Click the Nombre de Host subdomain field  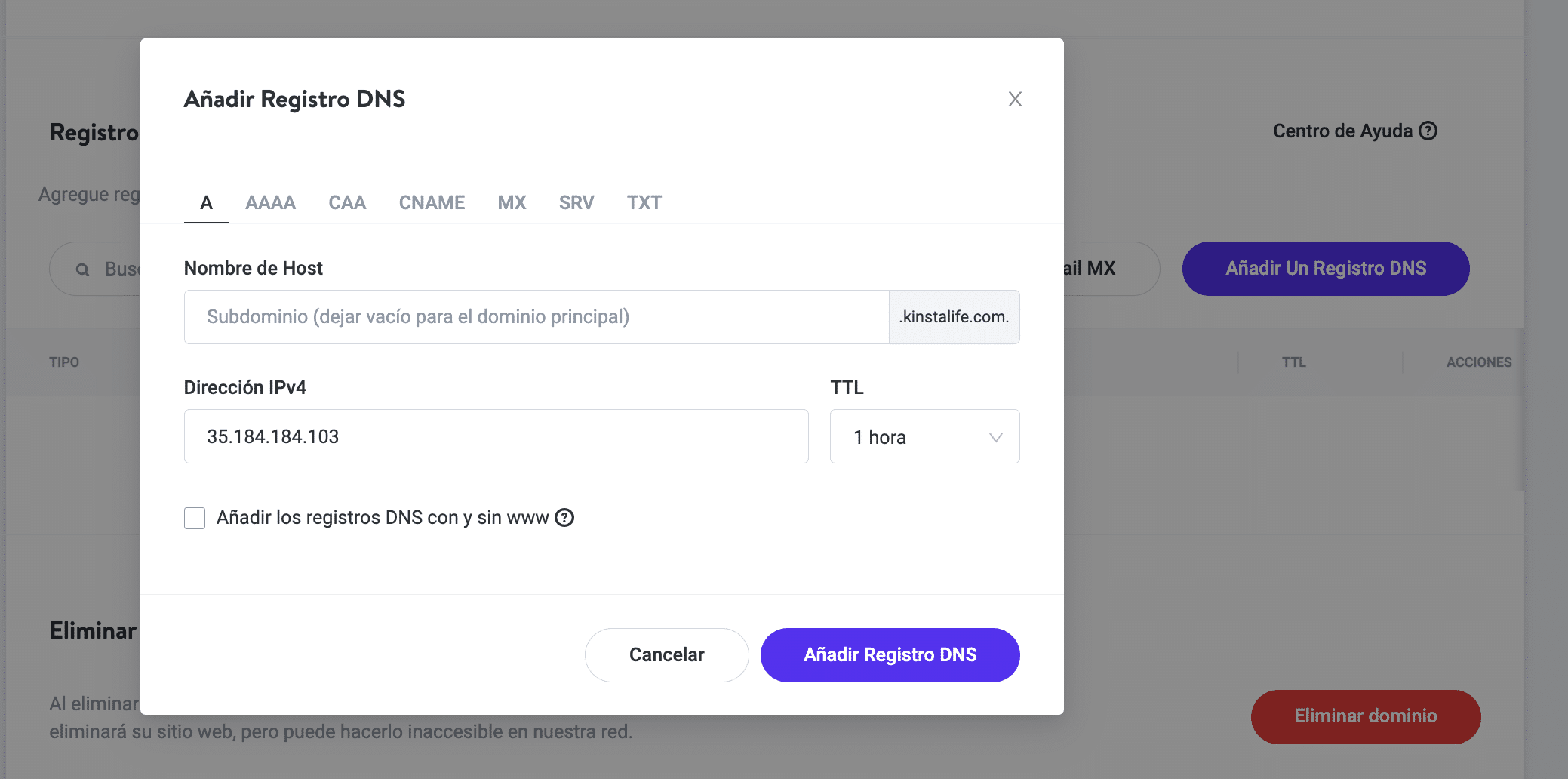536,317
